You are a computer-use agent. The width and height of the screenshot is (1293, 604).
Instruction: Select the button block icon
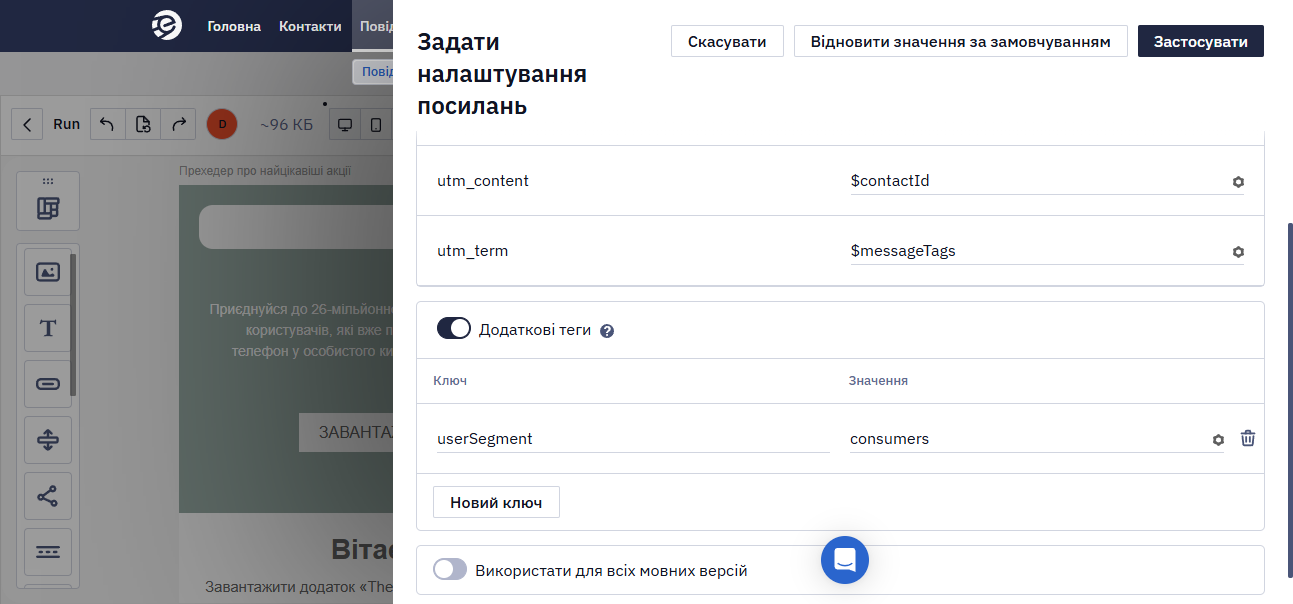point(48,384)
